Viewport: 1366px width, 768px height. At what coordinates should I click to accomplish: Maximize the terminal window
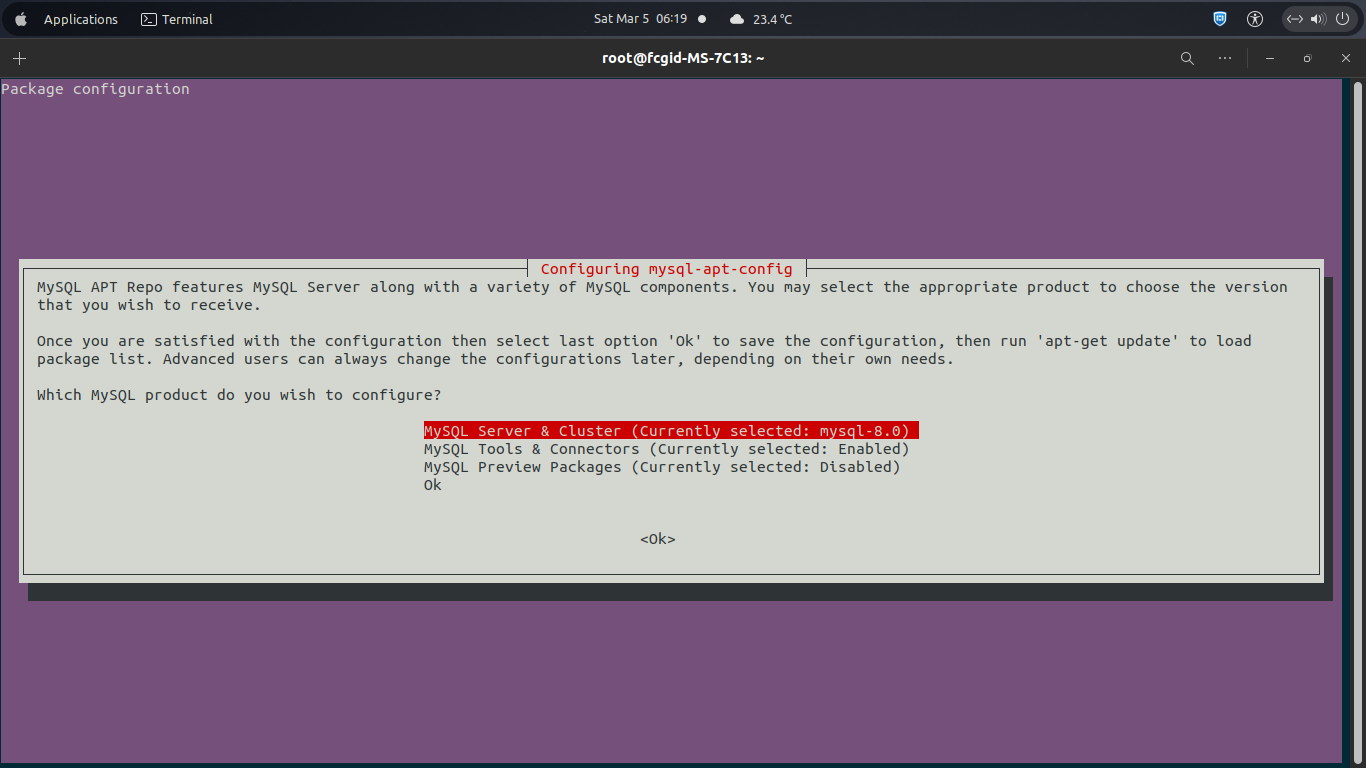coord(1307,58)
